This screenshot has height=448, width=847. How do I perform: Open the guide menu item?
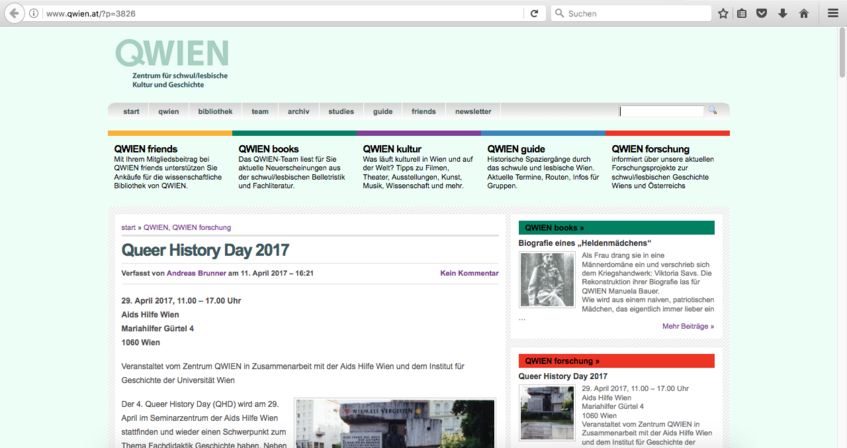coord(382,111)
